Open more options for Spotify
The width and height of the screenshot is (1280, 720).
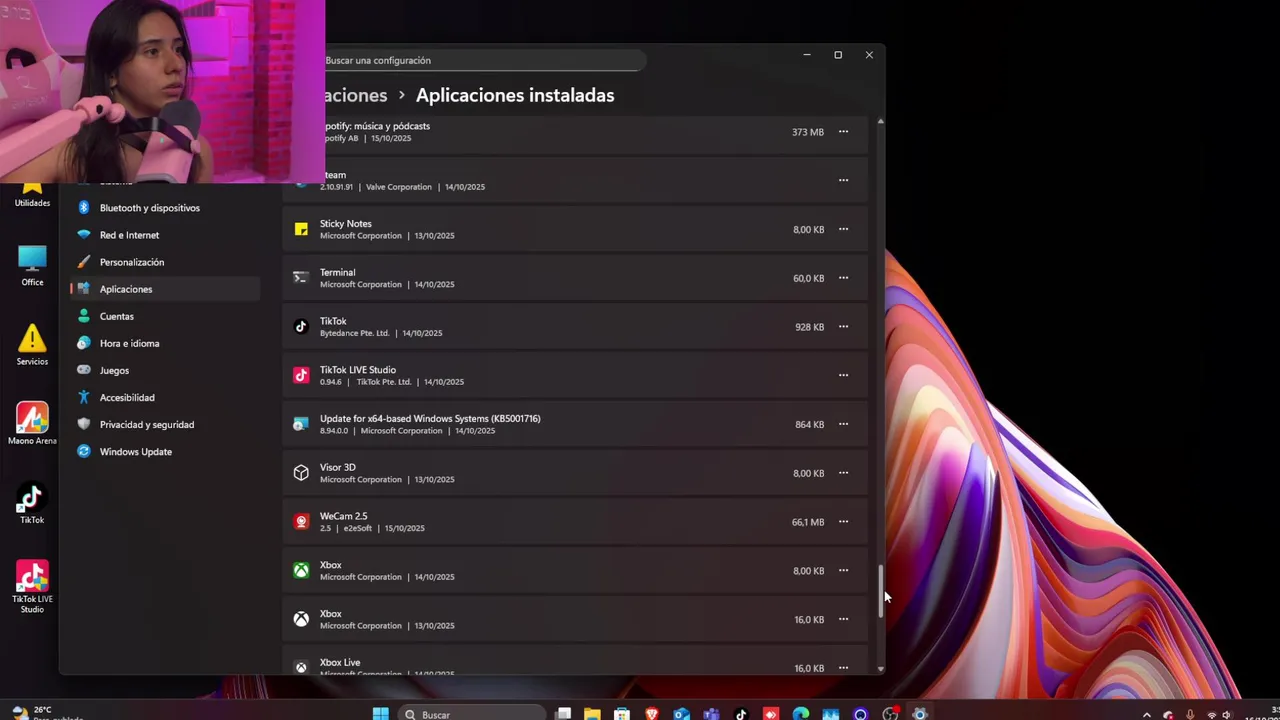pos(843,132)
